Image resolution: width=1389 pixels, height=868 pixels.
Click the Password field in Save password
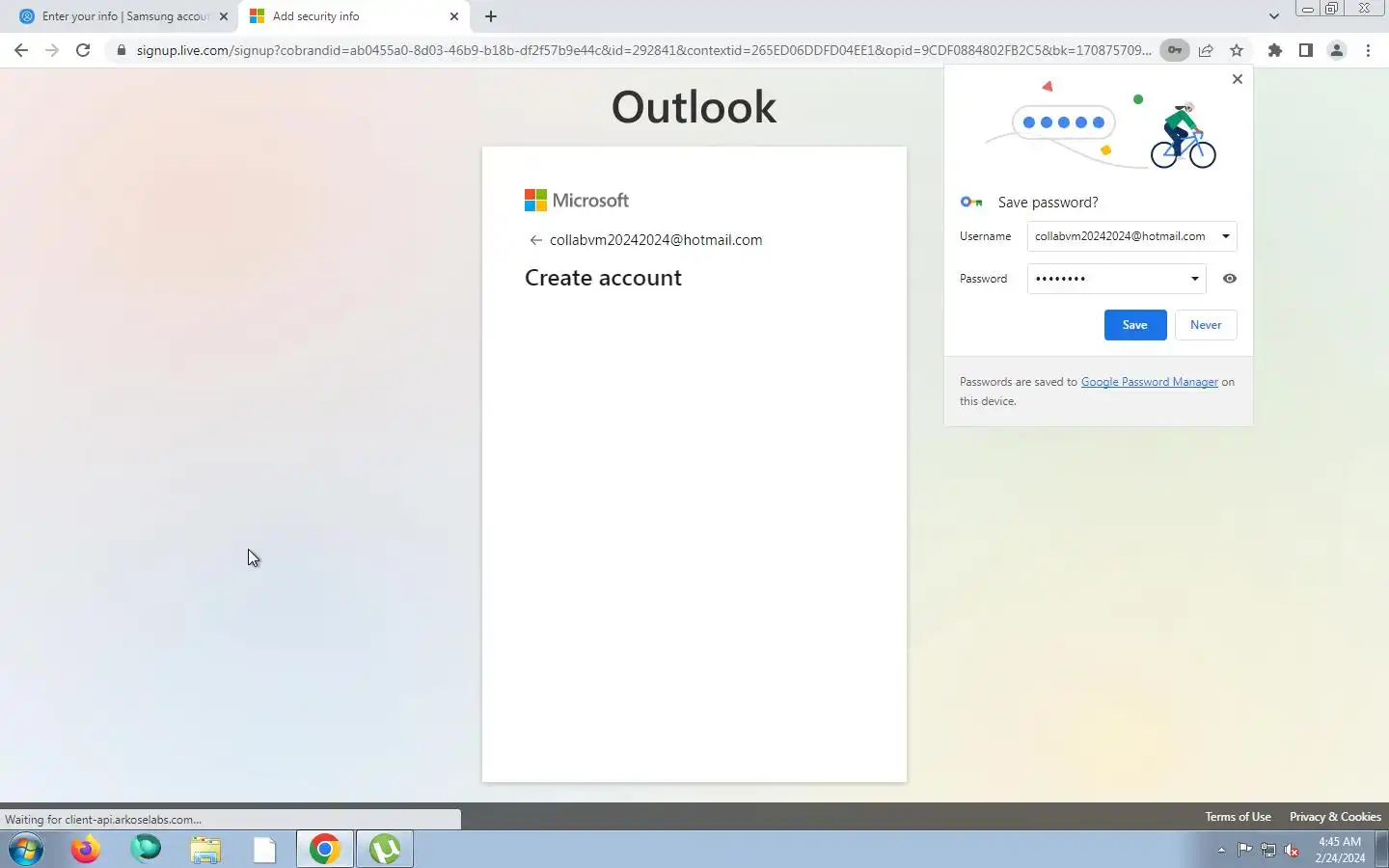[1116, 279]
